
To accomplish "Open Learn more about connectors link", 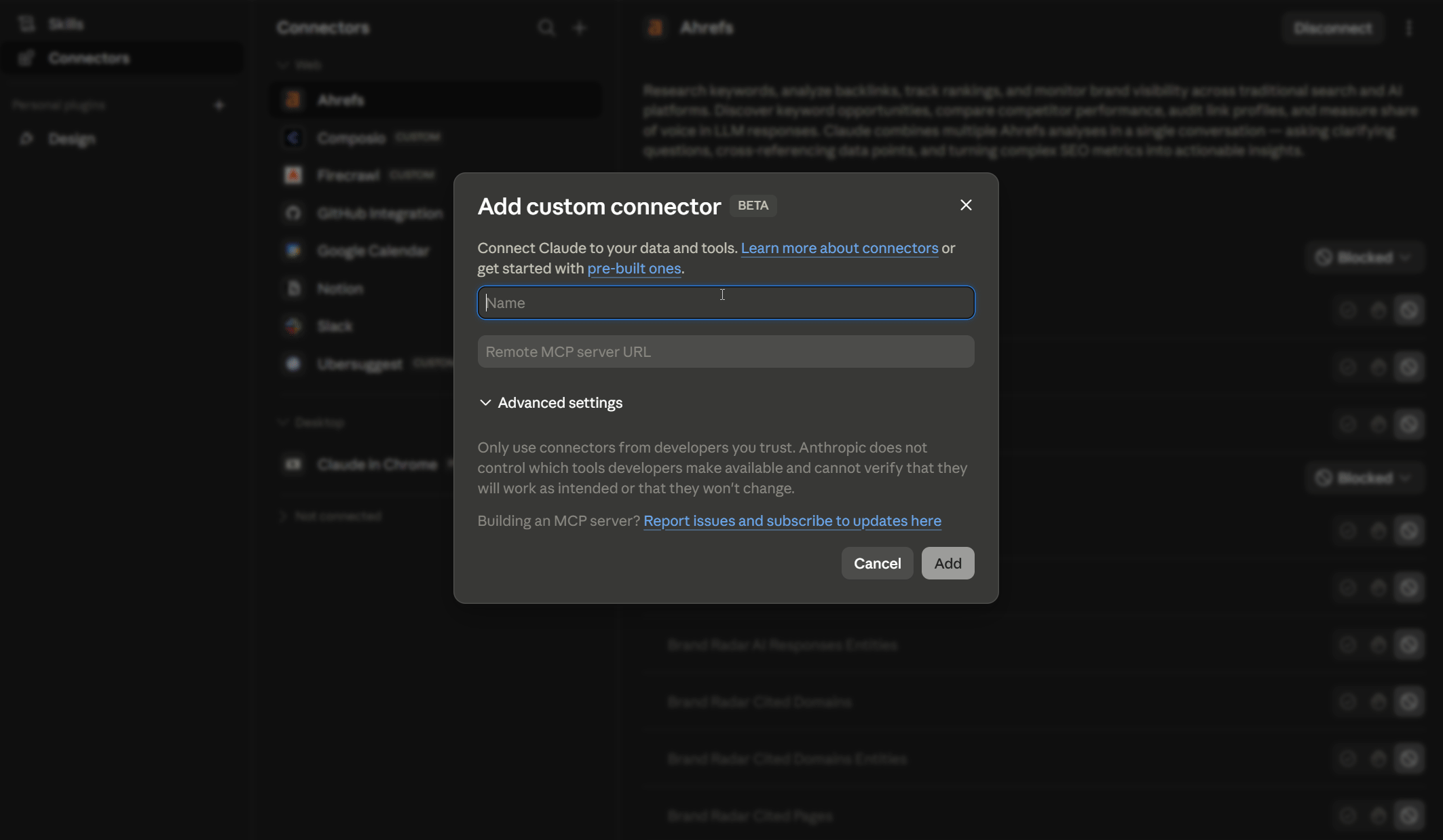I will [839, 248].
